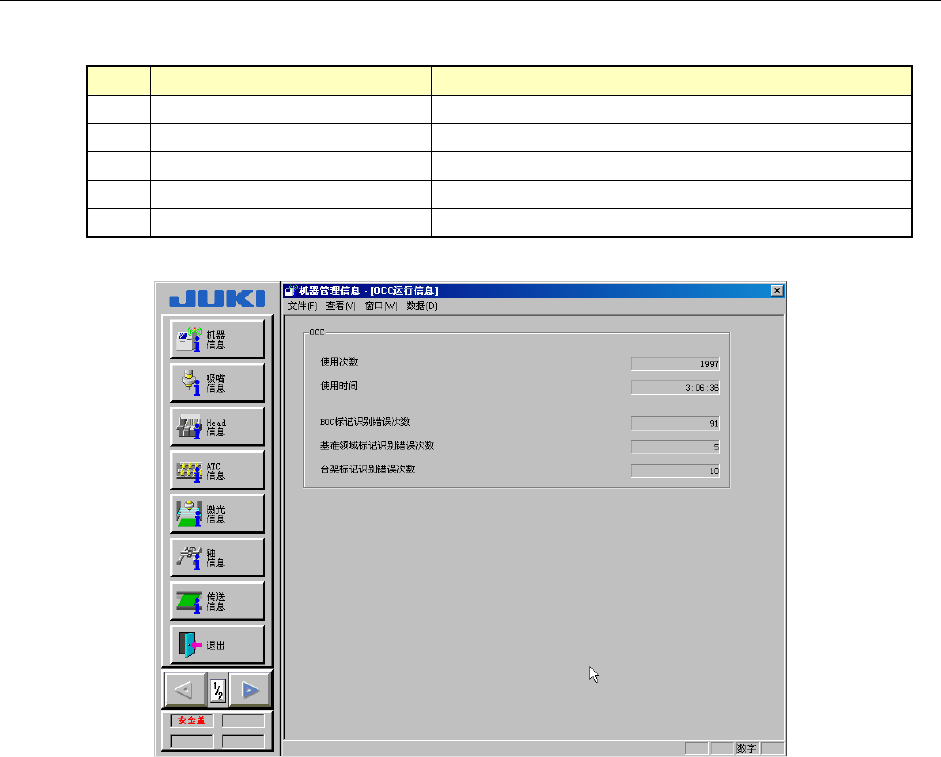
Task: Open 激光信息 laser info panel
Action: coord(217,514)
